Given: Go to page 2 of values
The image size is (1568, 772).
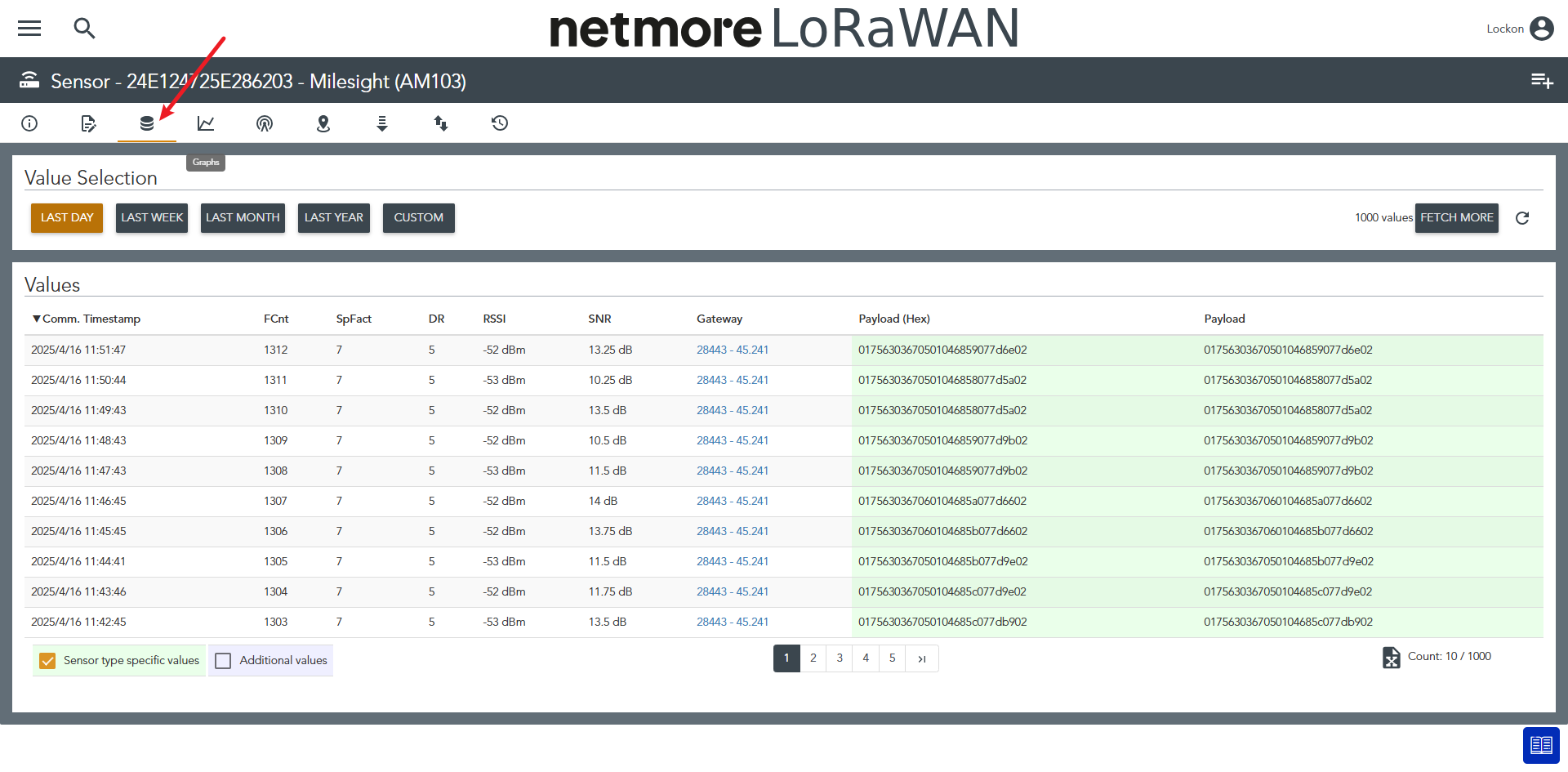Looking at the screenshot, I should coord(813,658).
